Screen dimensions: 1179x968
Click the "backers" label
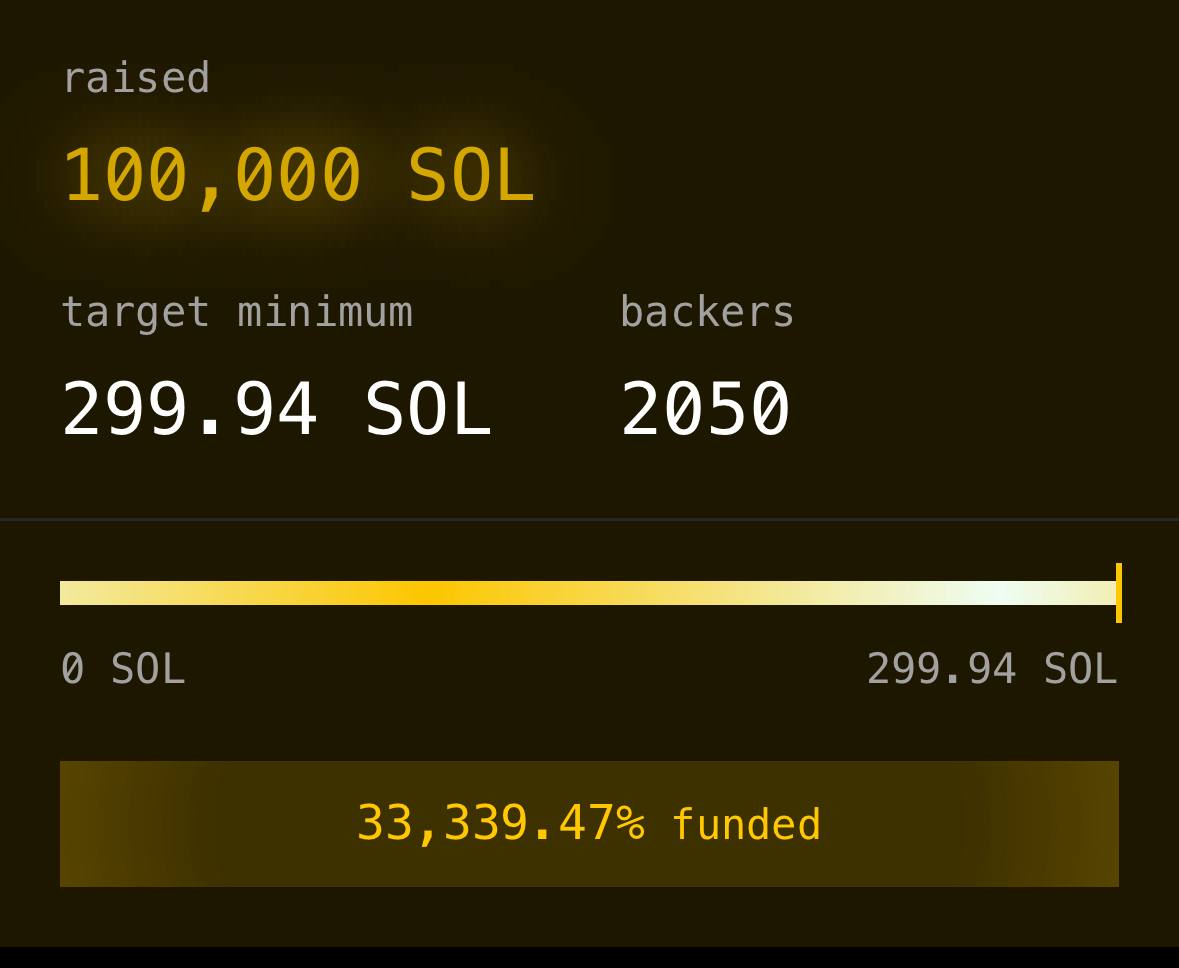point(707,312)
